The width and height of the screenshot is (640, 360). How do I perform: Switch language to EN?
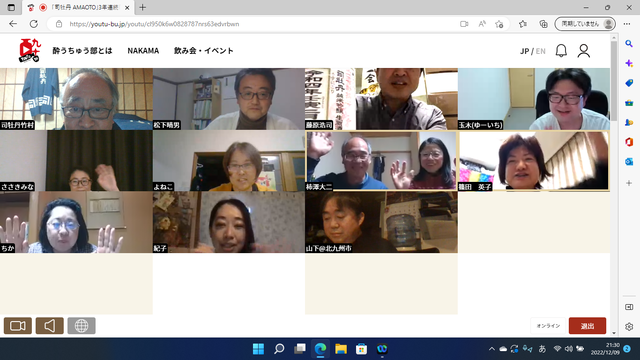(540, 51)
